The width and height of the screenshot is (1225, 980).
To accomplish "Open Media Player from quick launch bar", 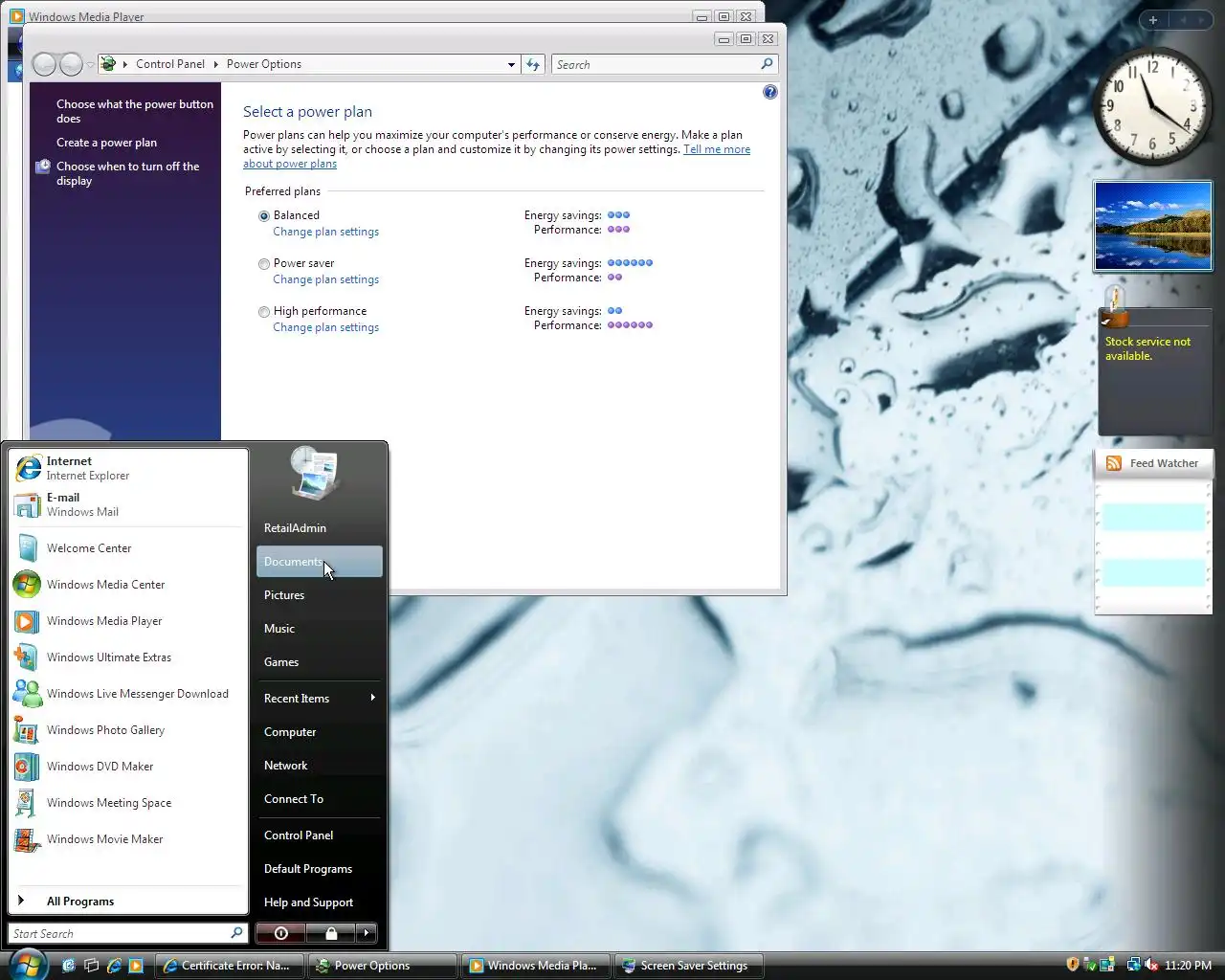I will (x=136, y=966).
